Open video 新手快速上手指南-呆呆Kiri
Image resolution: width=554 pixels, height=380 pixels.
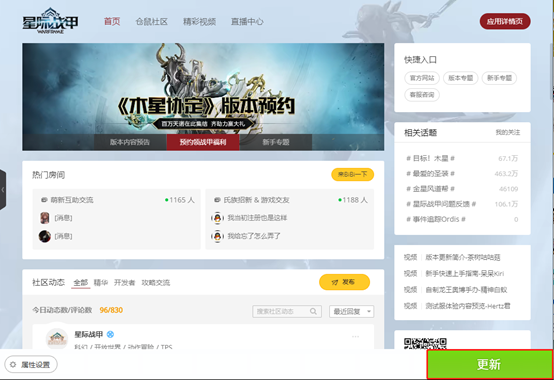click(x=465, y=274)
